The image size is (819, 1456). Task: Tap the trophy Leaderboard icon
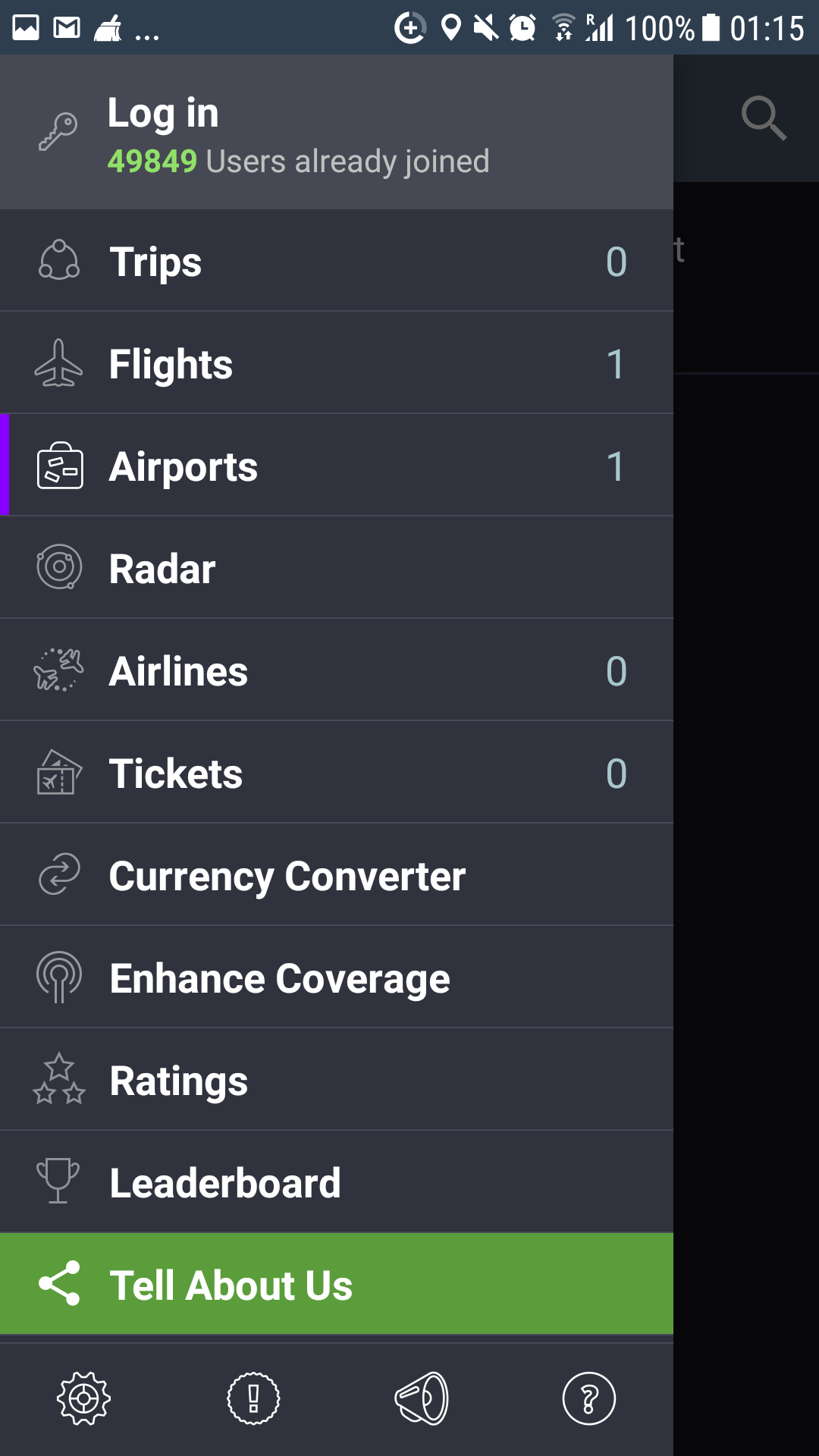click(58, 1181)
